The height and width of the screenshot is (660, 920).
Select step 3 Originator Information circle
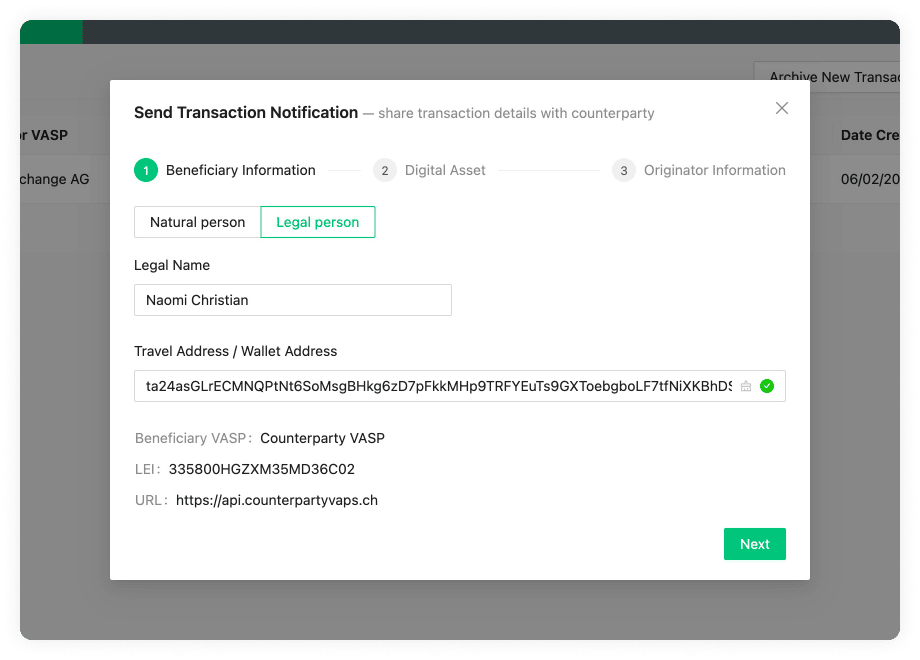coord(624,170)
